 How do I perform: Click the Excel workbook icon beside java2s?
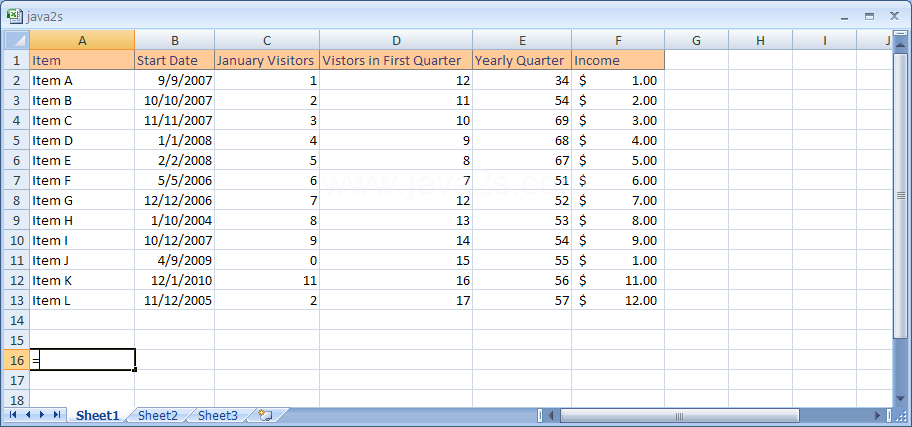(15, 16)
